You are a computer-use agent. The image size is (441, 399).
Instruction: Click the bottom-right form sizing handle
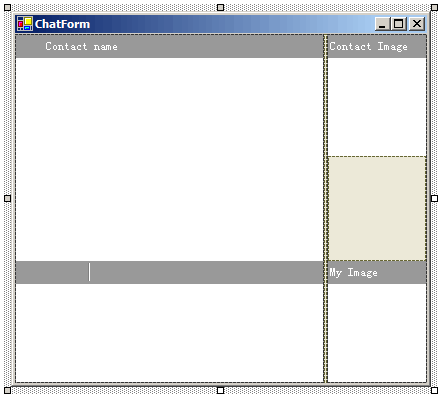tap(434, 390)
